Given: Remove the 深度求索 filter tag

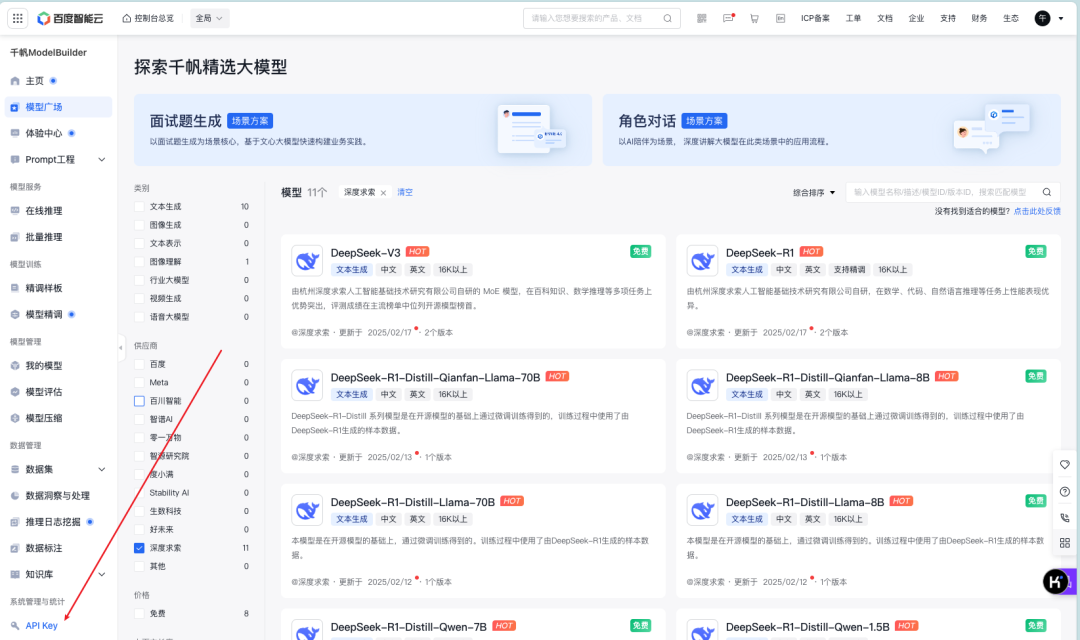Looking at the screenshot, I should (x=384, y=193).
